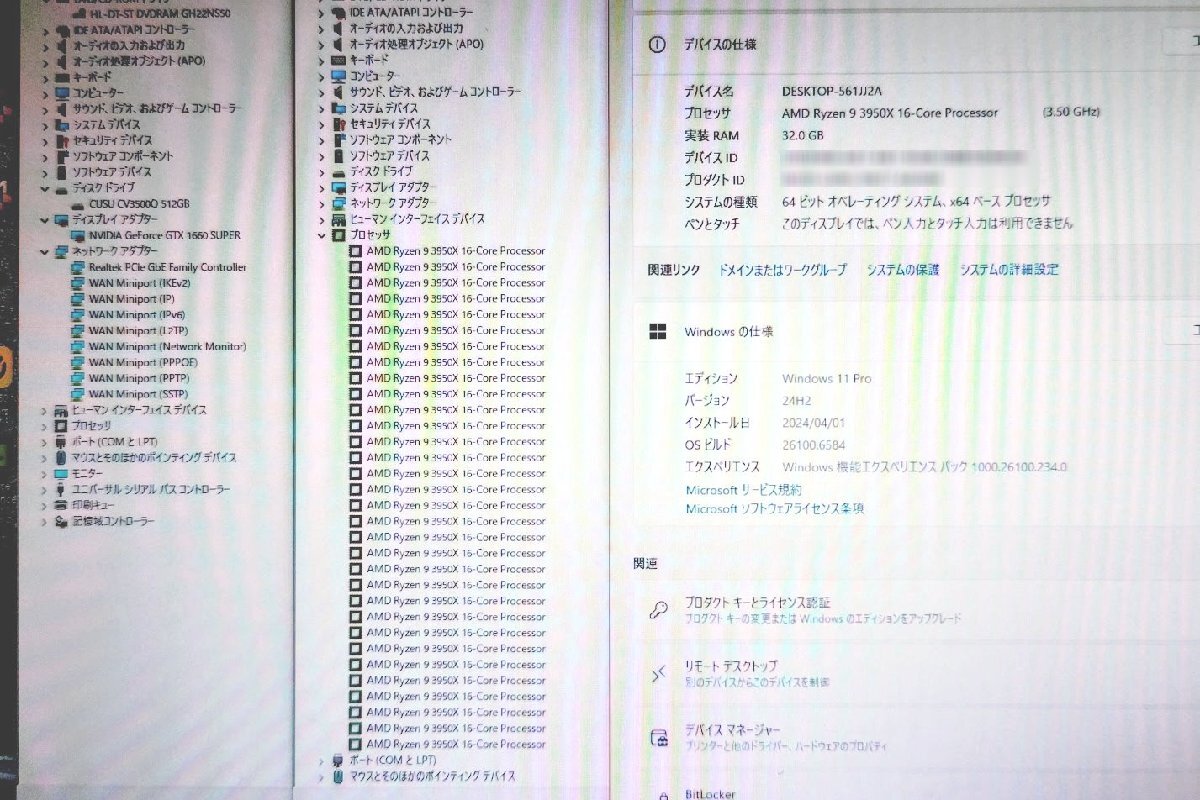The image size is (1200, 800).
Task: Expand the ユニバーサル シリアル バス コントローラー arrow
Action: pyautogui.click(x=45, y=489)
